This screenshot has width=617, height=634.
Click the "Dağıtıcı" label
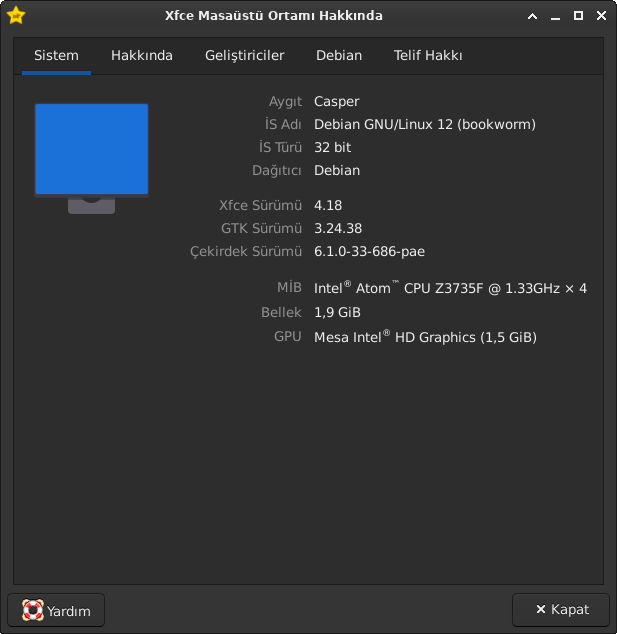click(277, 171)
